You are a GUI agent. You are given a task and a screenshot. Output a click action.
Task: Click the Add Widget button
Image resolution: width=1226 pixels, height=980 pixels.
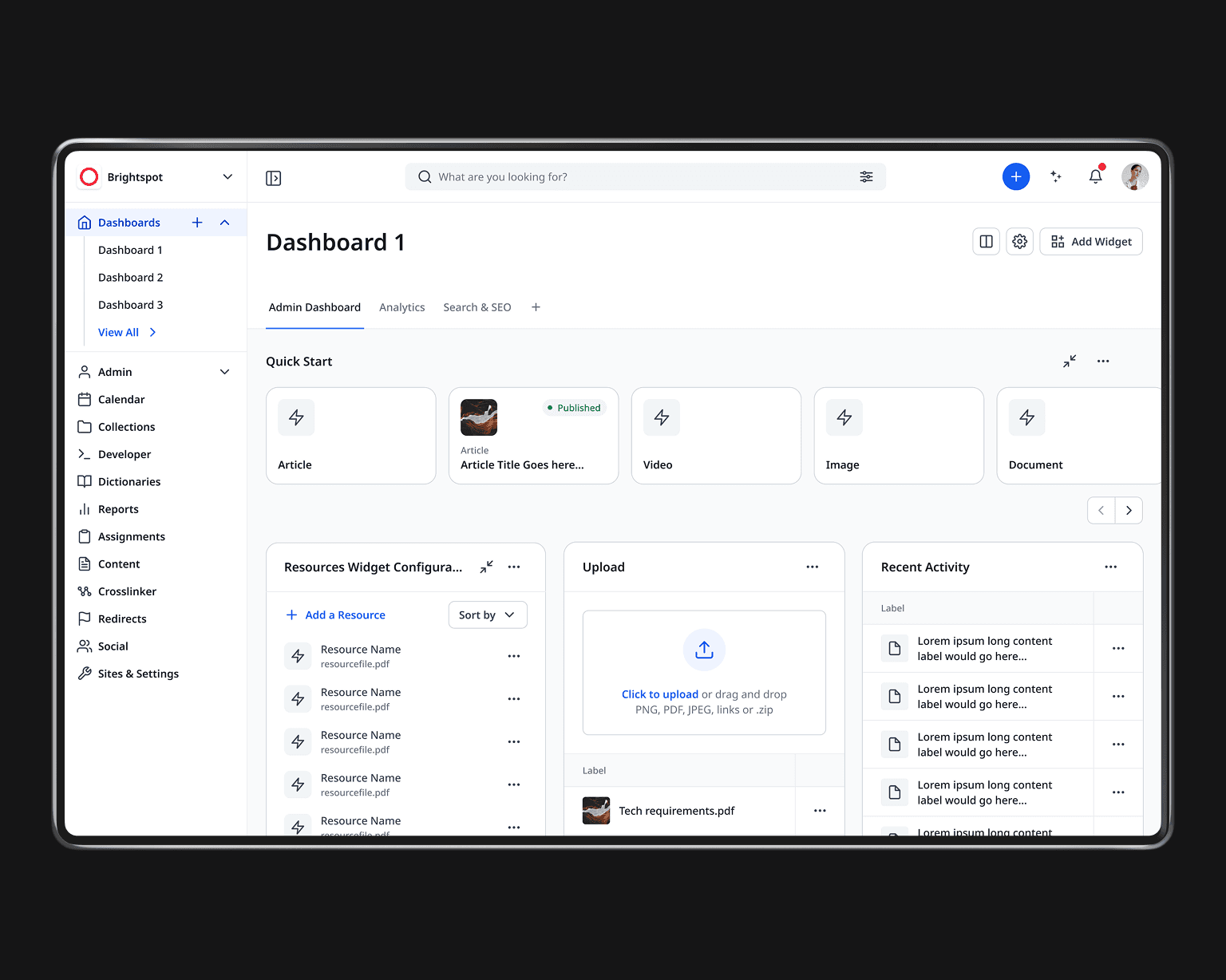1090,241
